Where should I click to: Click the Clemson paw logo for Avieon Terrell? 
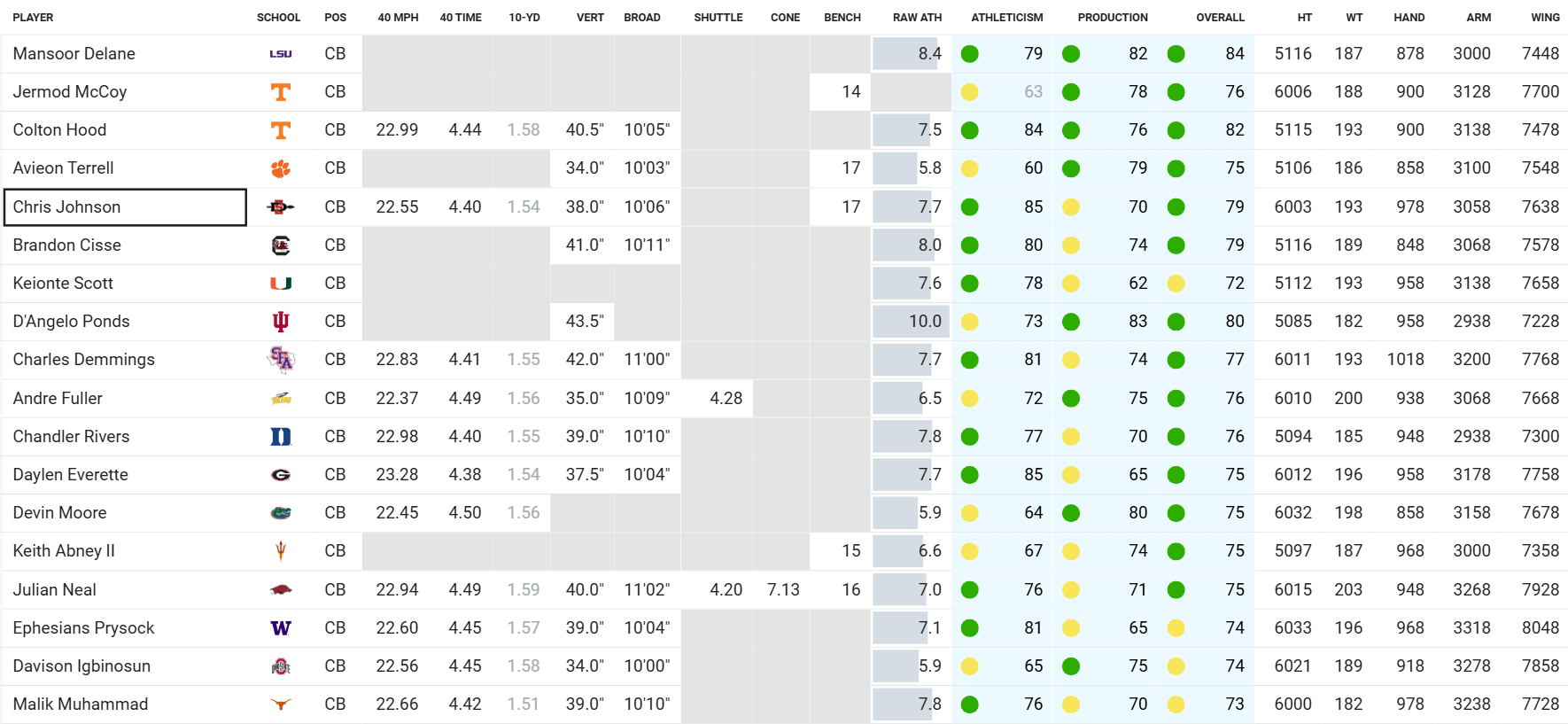click(x=280, y=168)
